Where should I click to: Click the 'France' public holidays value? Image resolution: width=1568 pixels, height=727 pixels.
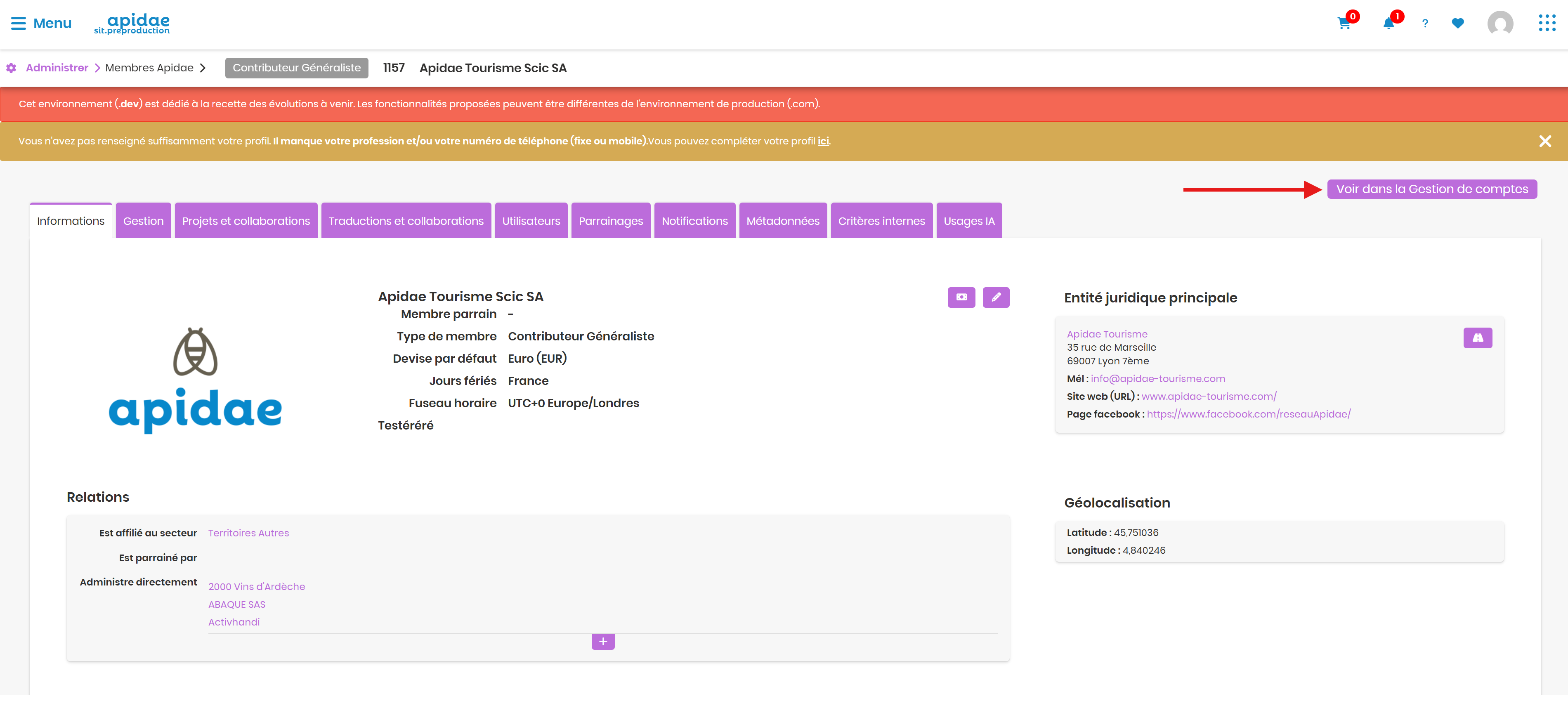(528, 380)
